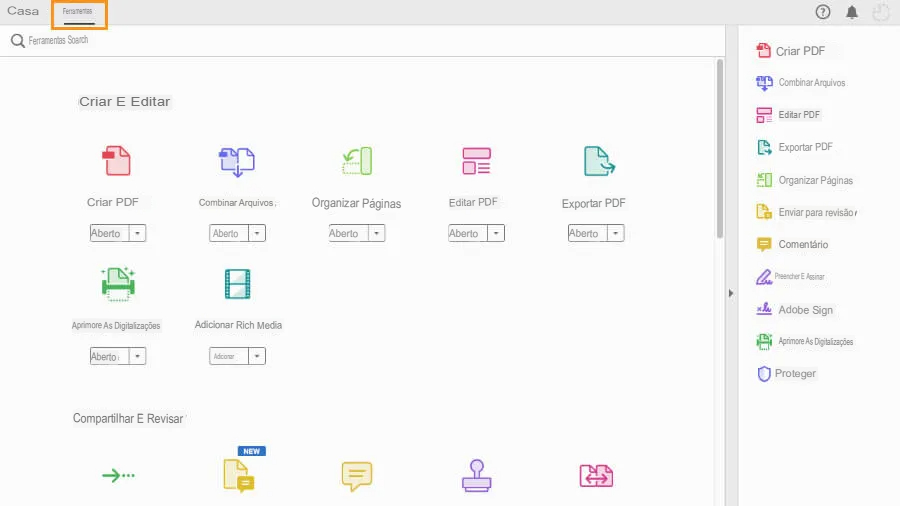Screen dimensions: 900x506
Task: Click the Combinar Arquivos icon in main grid
Action: (236, 162)
